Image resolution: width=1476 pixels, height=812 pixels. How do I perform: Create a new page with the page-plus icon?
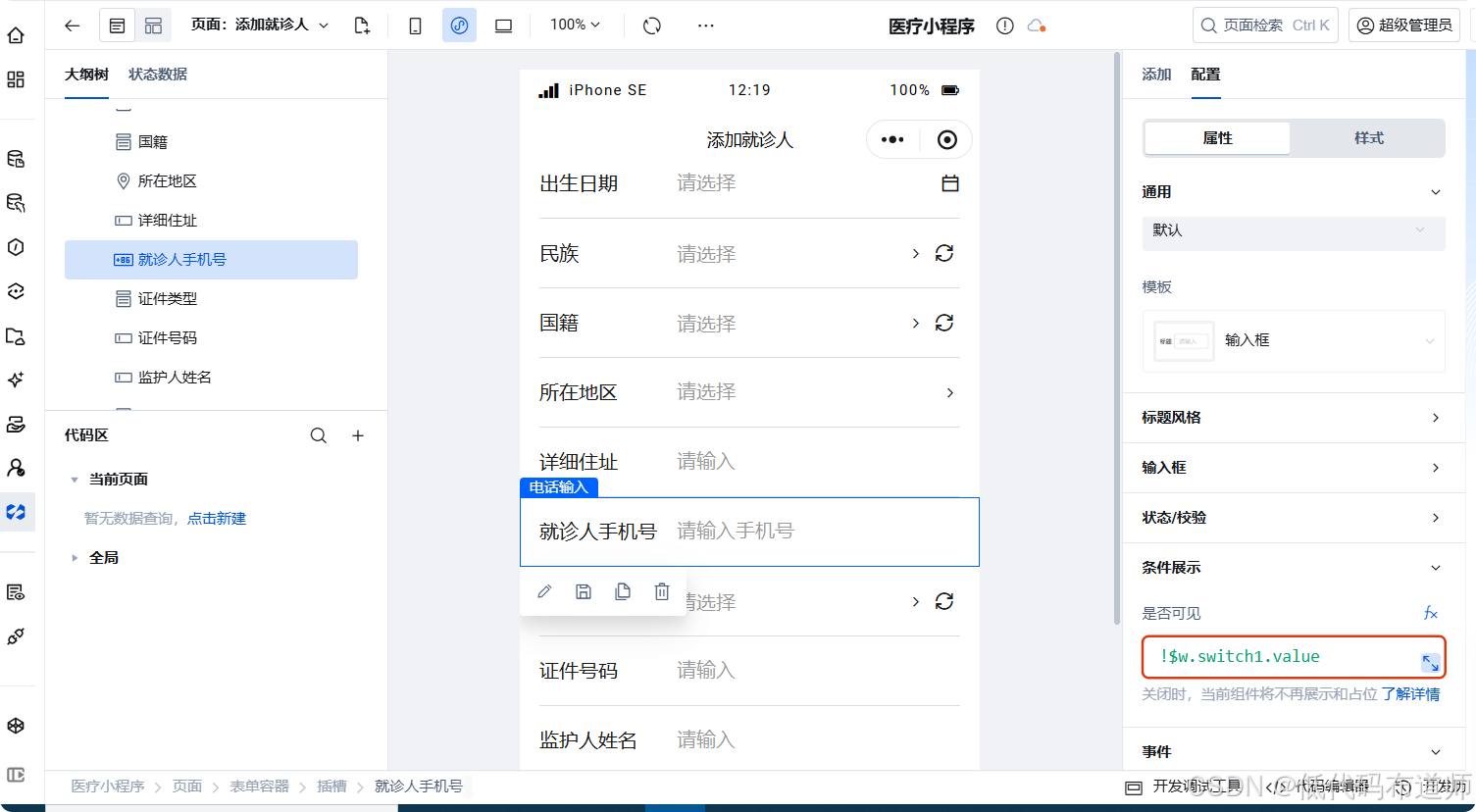pyautogui.click(x=362, y=25)
